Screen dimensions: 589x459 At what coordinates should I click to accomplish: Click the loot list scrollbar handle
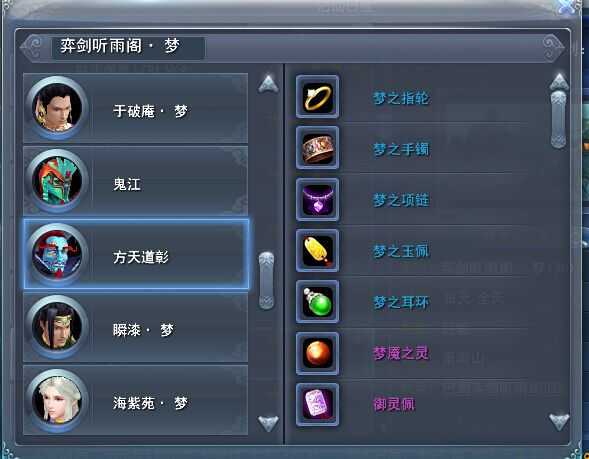click(559, 119)
